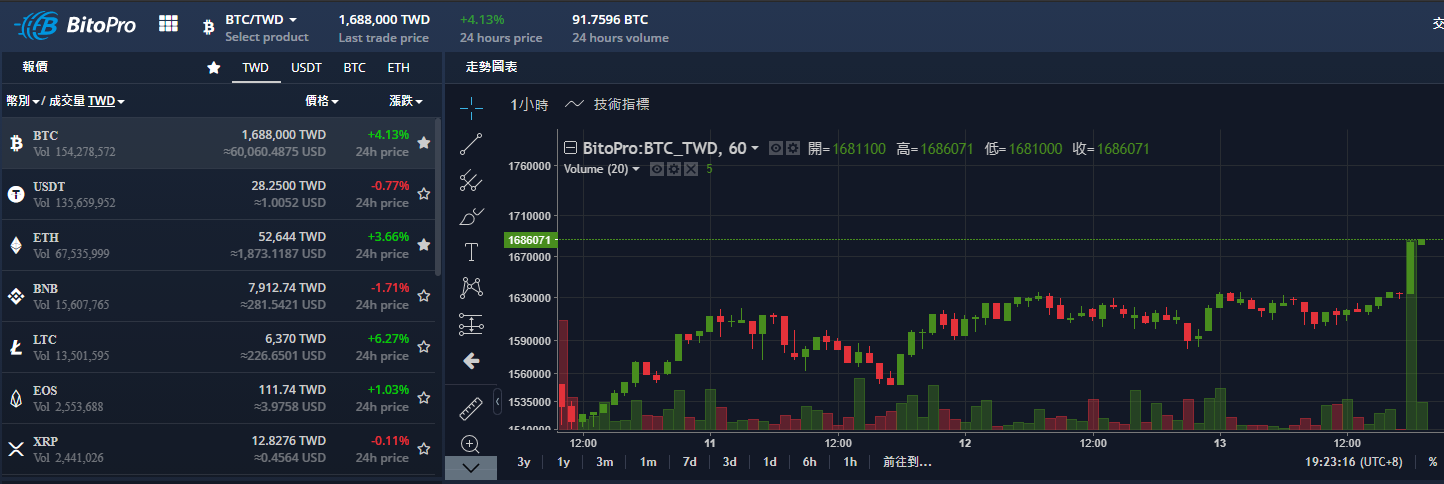Set chart range to 3y
1444x484 pixels.
click(524, 462)
